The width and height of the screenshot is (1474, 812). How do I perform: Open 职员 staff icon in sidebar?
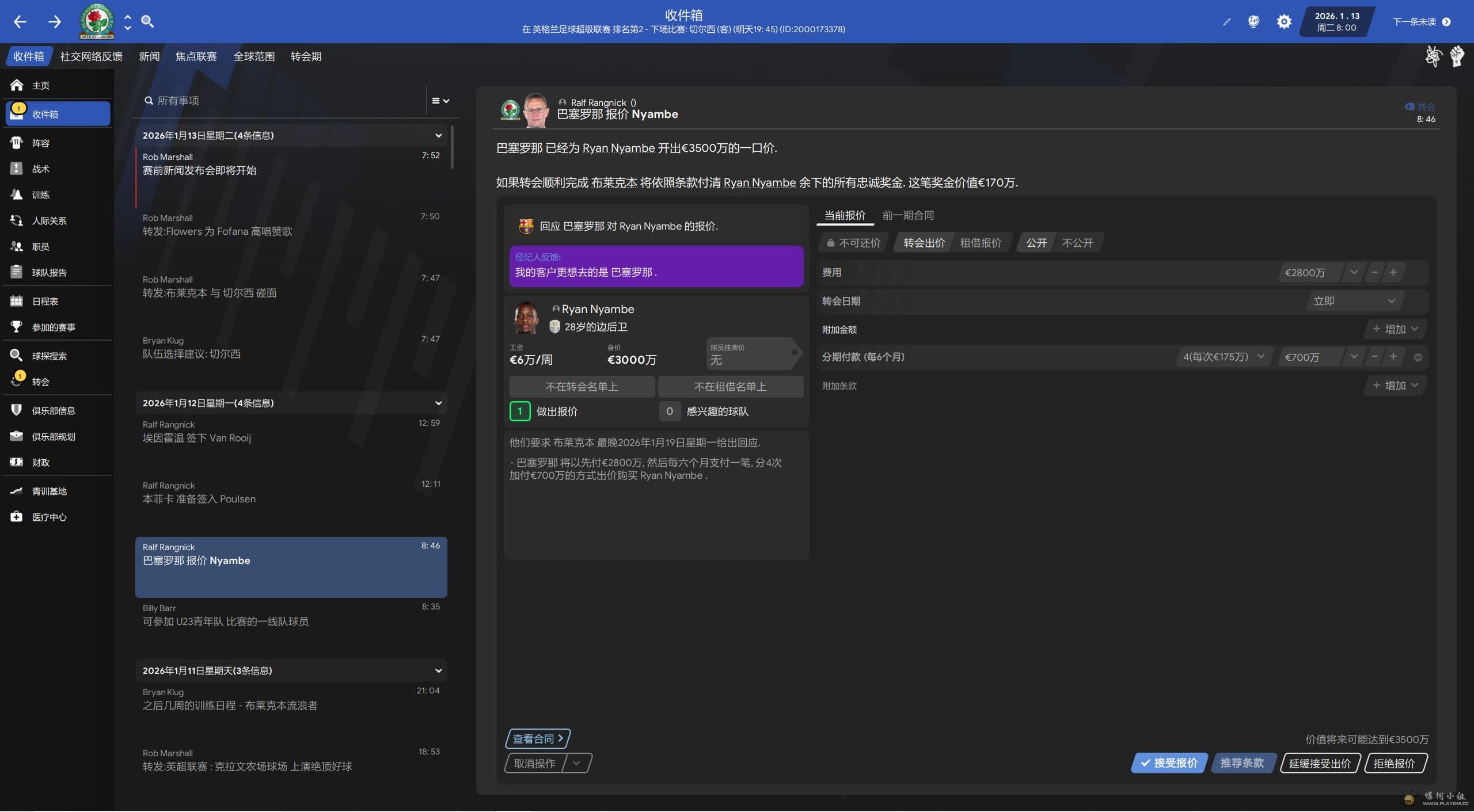pos(17,246)
